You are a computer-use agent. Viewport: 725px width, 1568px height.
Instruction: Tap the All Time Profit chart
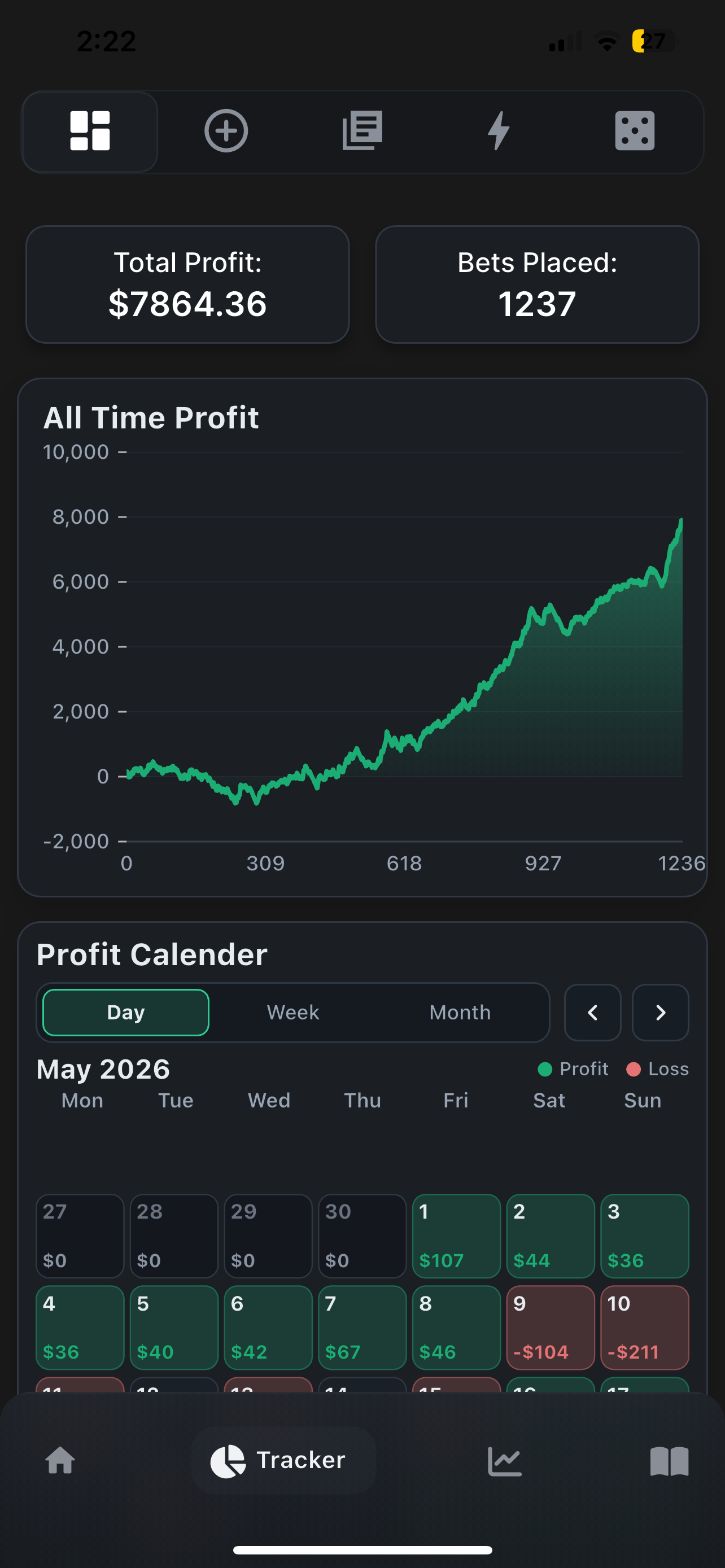pos(362,637)
